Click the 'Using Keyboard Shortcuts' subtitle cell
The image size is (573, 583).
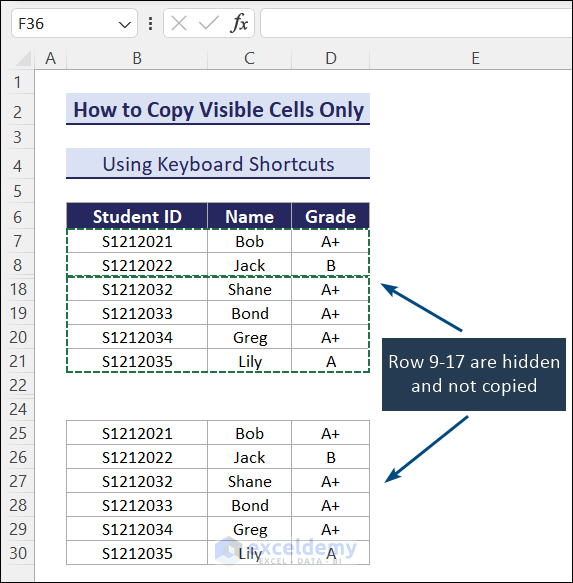(x=218, y=164)
